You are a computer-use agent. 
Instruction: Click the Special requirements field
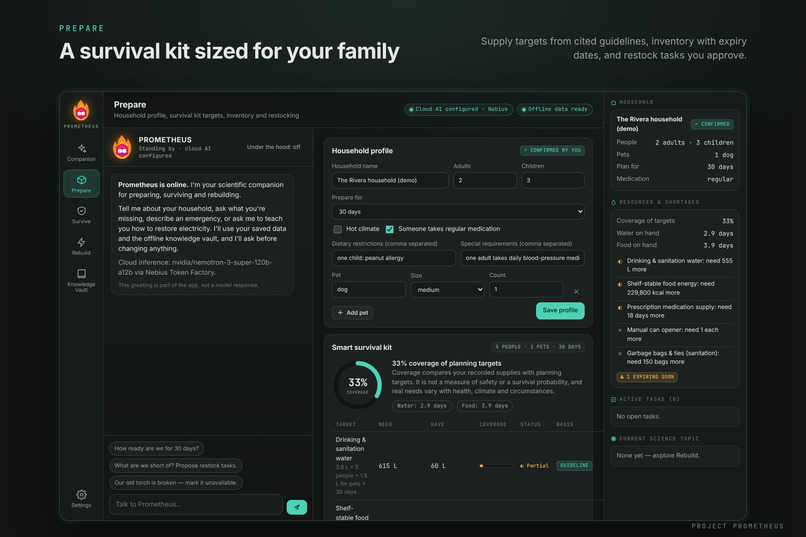coord(522,258)
